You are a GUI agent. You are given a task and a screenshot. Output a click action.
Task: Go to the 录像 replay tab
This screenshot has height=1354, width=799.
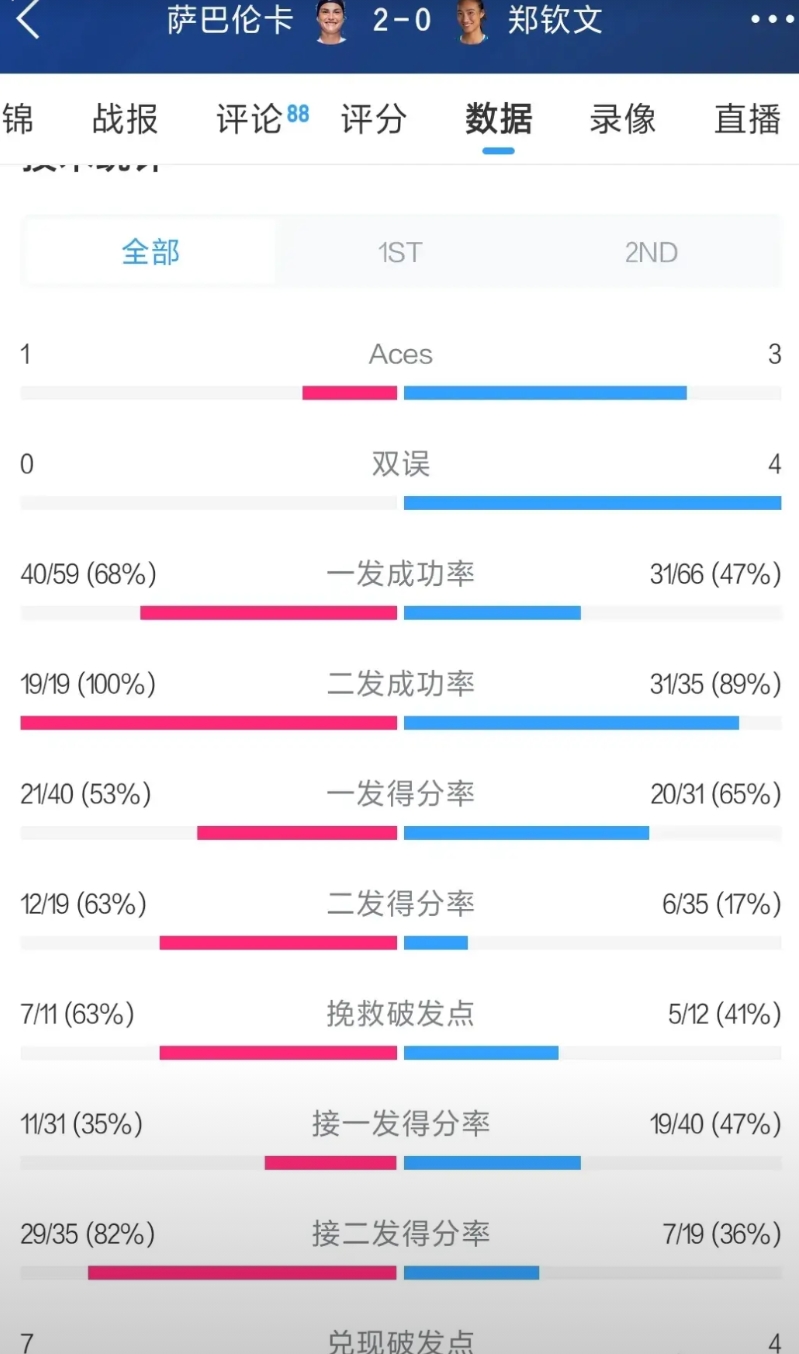(x=622, y=119)
